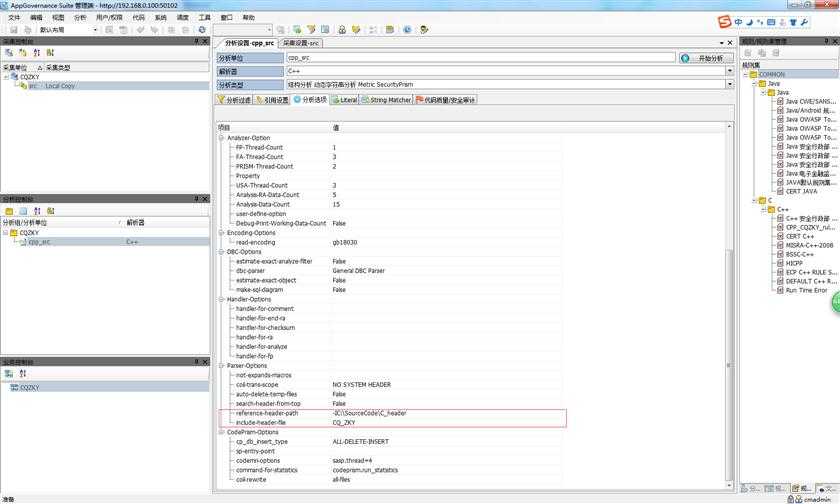Click the yellow folder icon in 分析组 panel toolbar
The image size is (840, 504).
click(9, 211)
